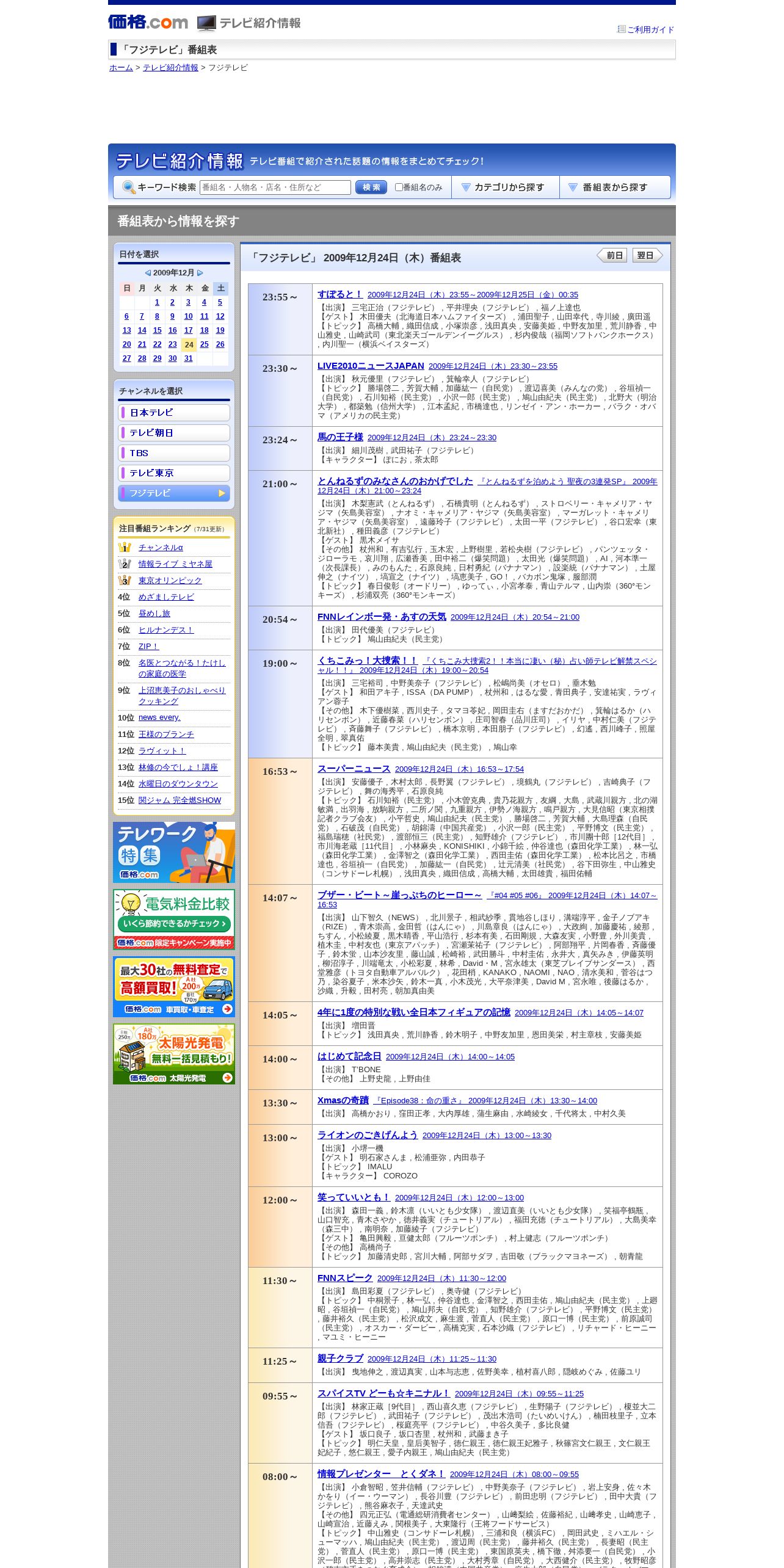
Task: Open the 無料査定 car purchase banner
Action: 174,987
